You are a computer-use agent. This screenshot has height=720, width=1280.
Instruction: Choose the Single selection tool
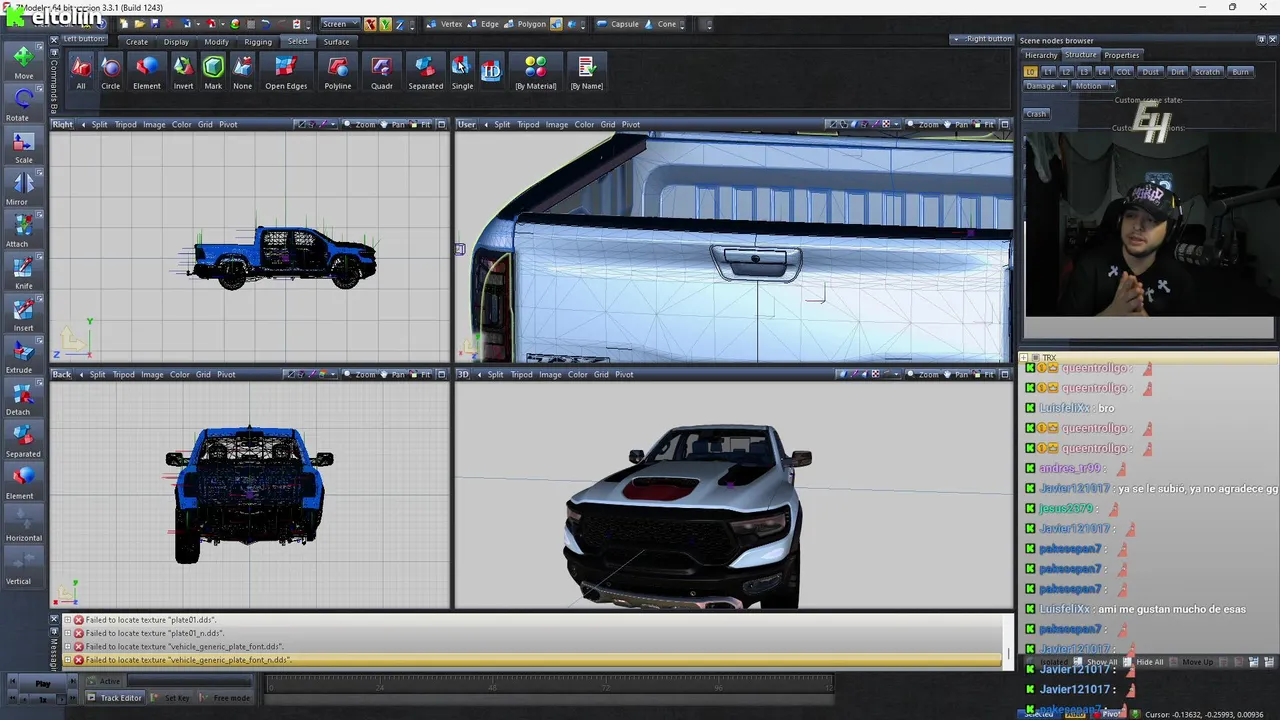click(x=462, y=73)
